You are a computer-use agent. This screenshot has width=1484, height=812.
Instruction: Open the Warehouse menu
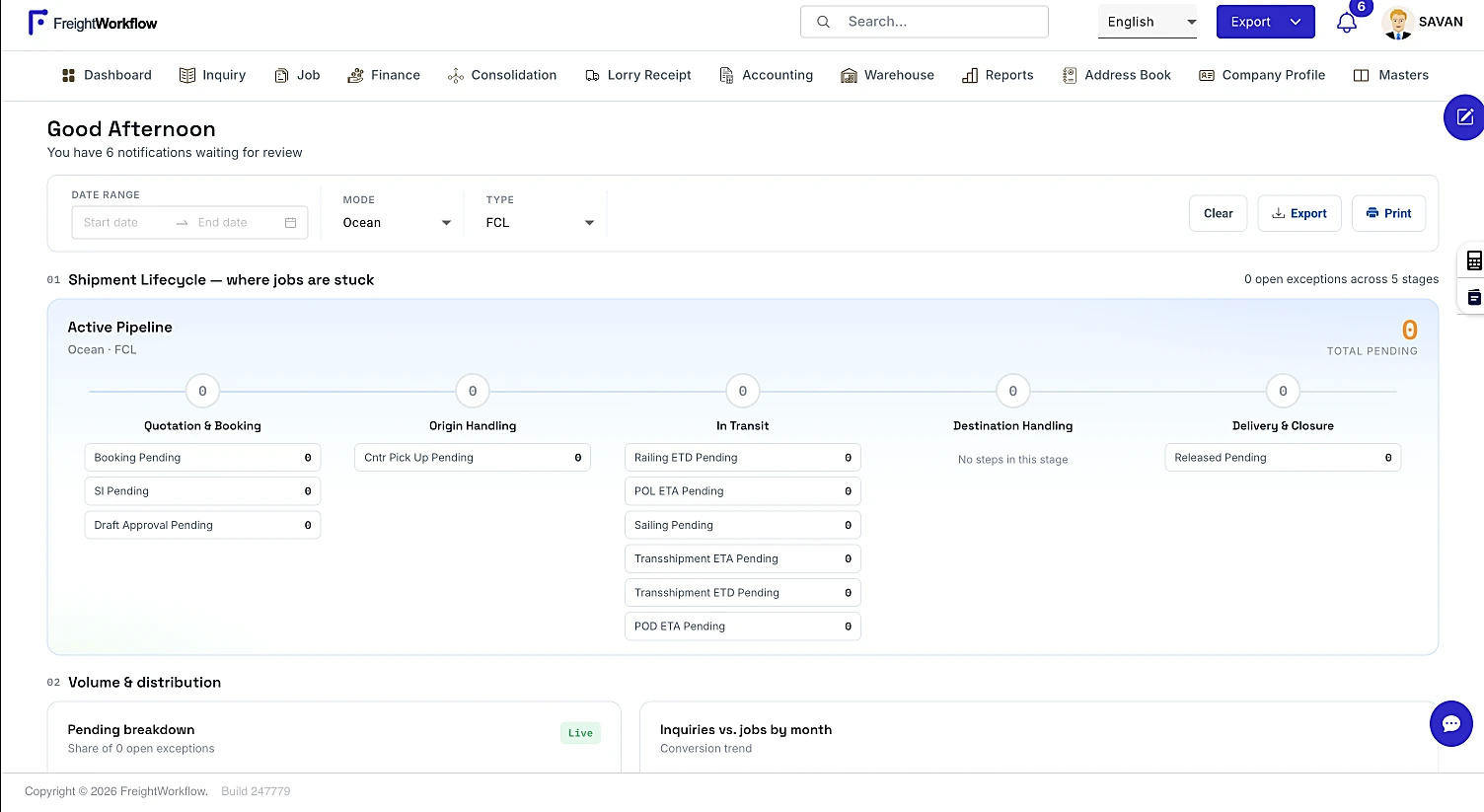tap(887, 75)
